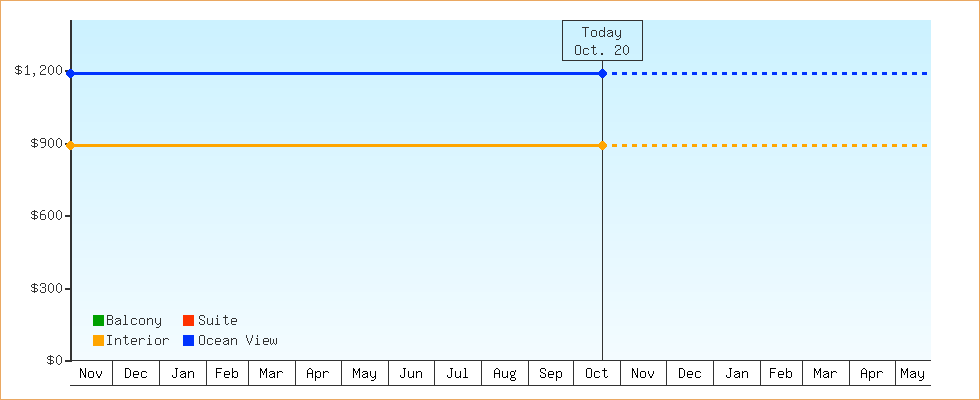Click the blue starting point on left axis
Viewport: 980px width, 400px height.
click(70, 73)
